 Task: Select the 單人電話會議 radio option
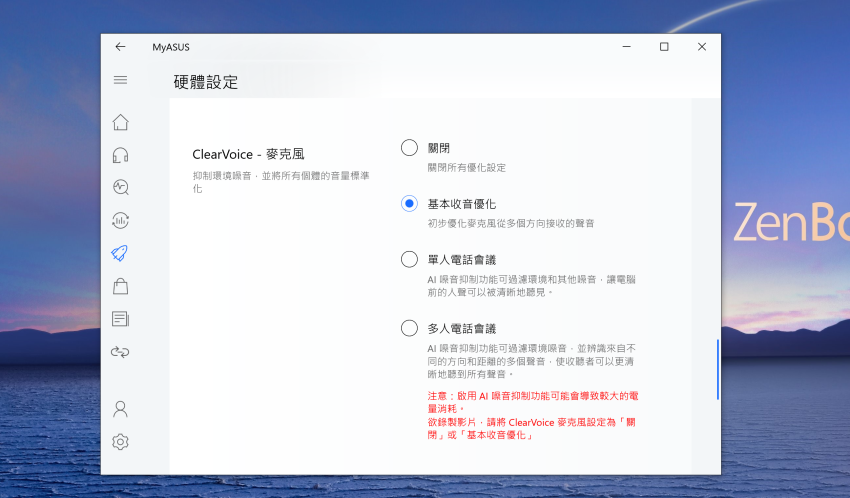tap(409, 260)
